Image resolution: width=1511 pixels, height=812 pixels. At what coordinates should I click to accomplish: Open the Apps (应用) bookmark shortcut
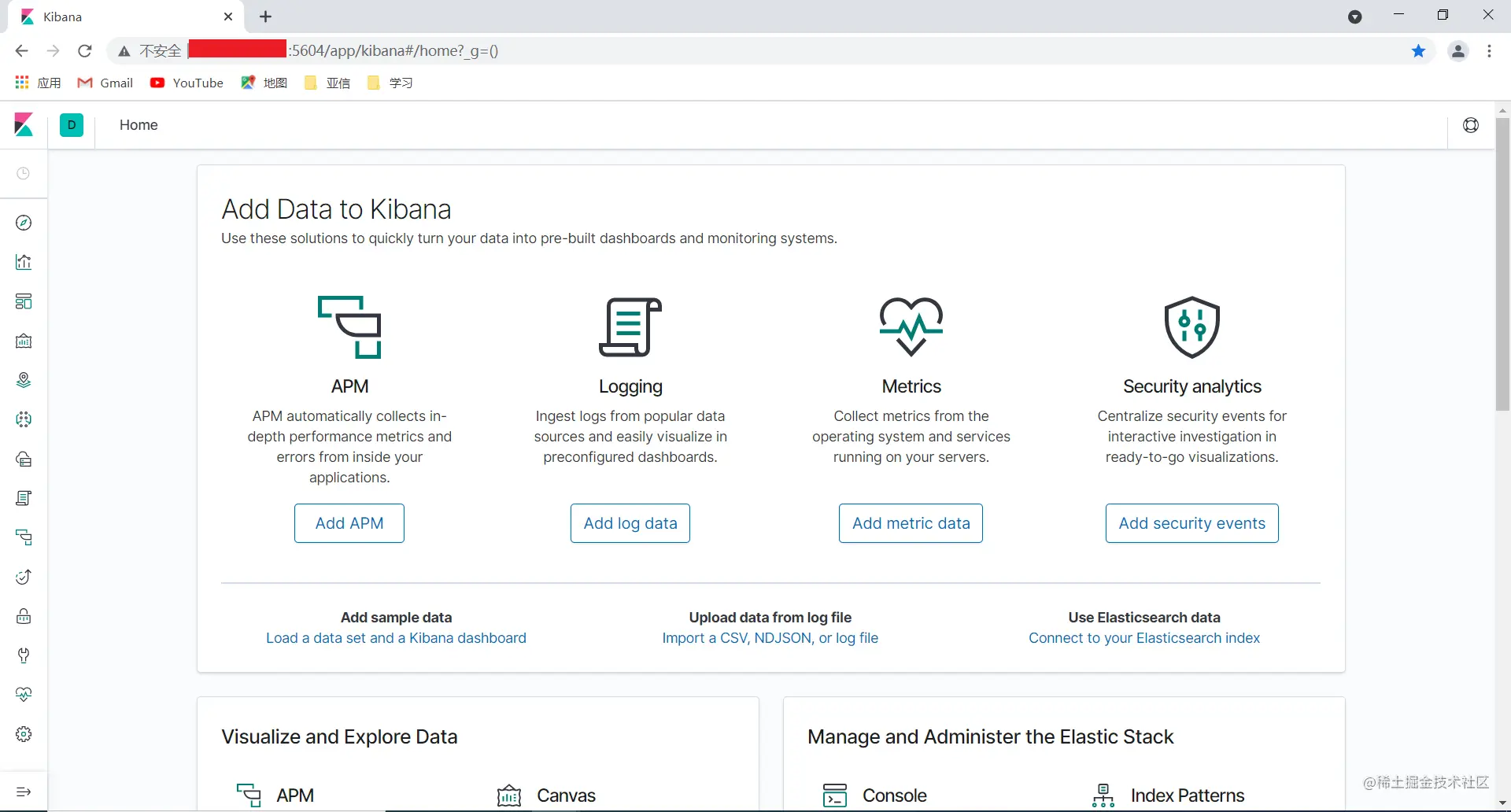coord(38,83)
